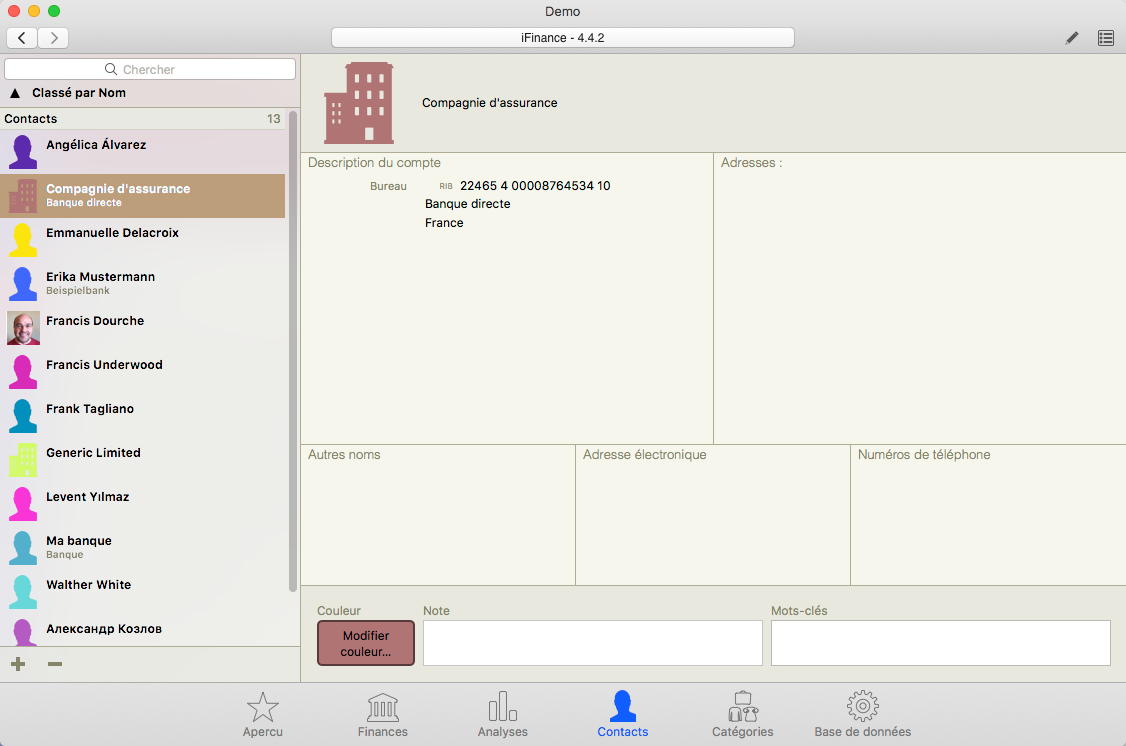Viewport: 1126px width, 746px height.
Task: Go forward with the right chevron
Action: coord(53,38)
